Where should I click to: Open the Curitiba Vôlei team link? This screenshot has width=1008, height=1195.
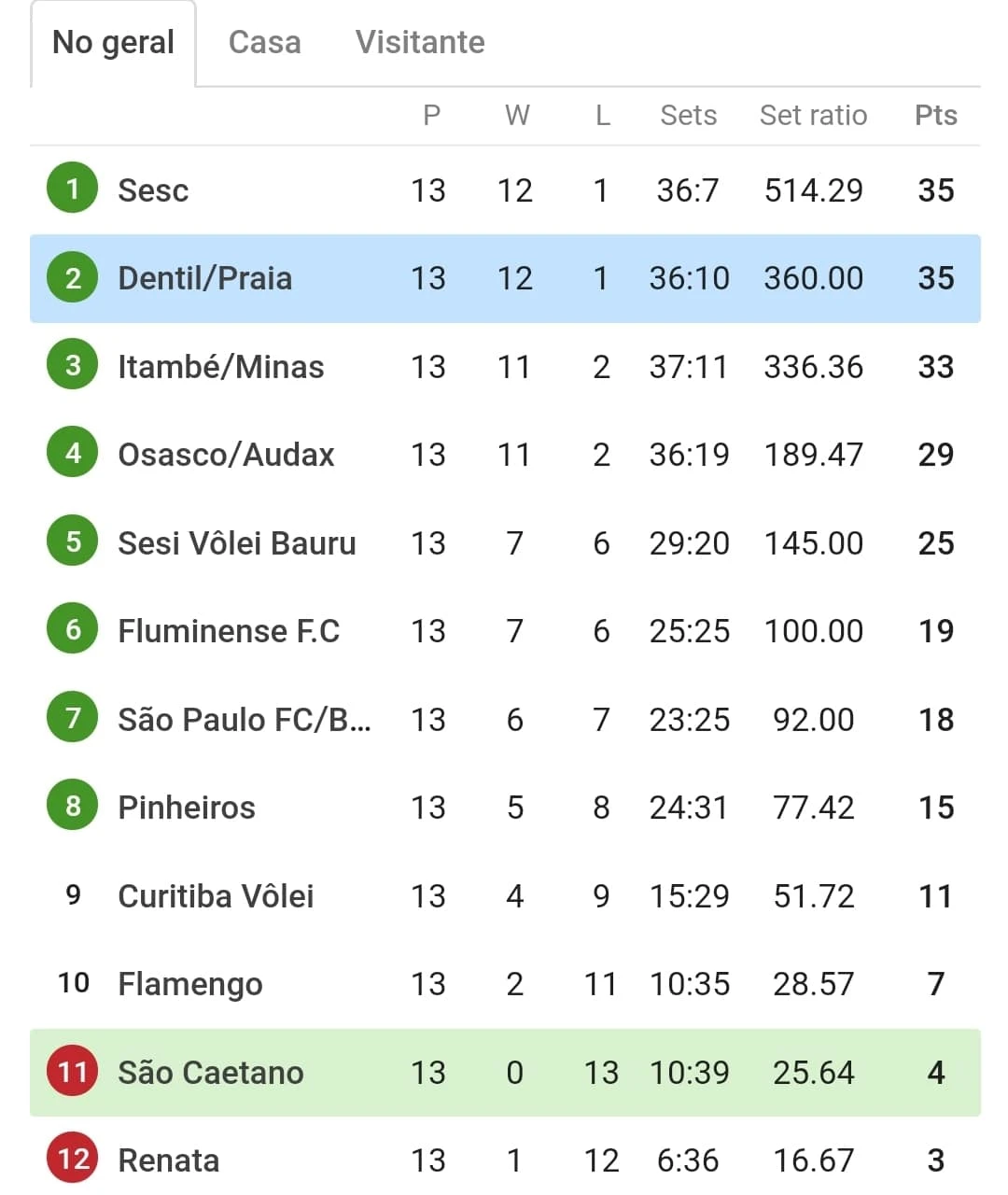pos(216,896)
